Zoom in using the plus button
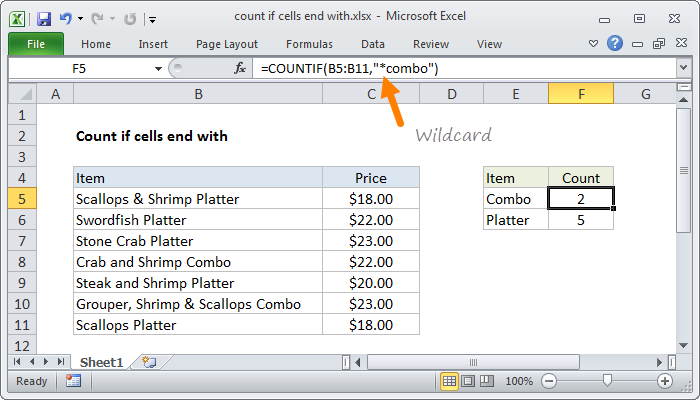 point(665,381)
